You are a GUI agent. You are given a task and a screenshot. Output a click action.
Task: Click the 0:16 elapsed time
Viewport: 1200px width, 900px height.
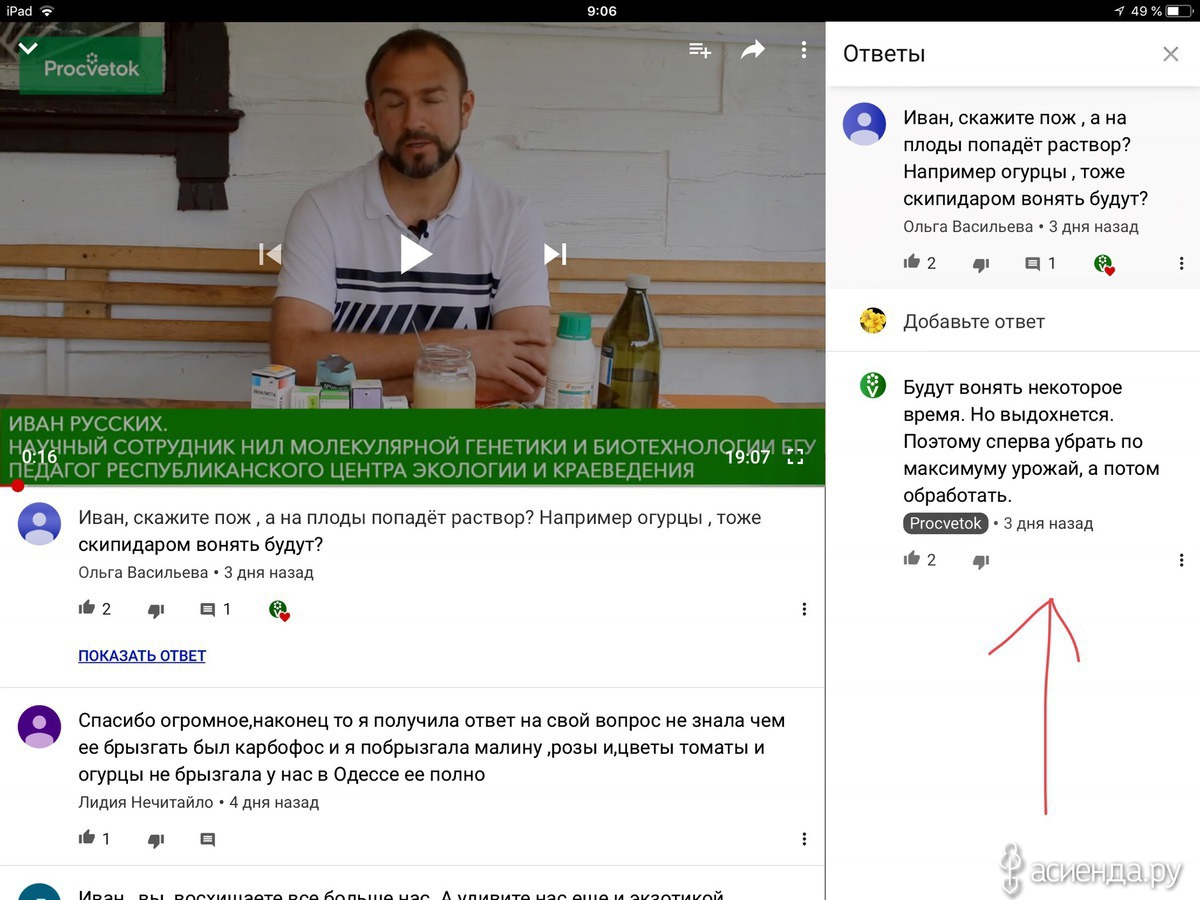pos(40,457)
